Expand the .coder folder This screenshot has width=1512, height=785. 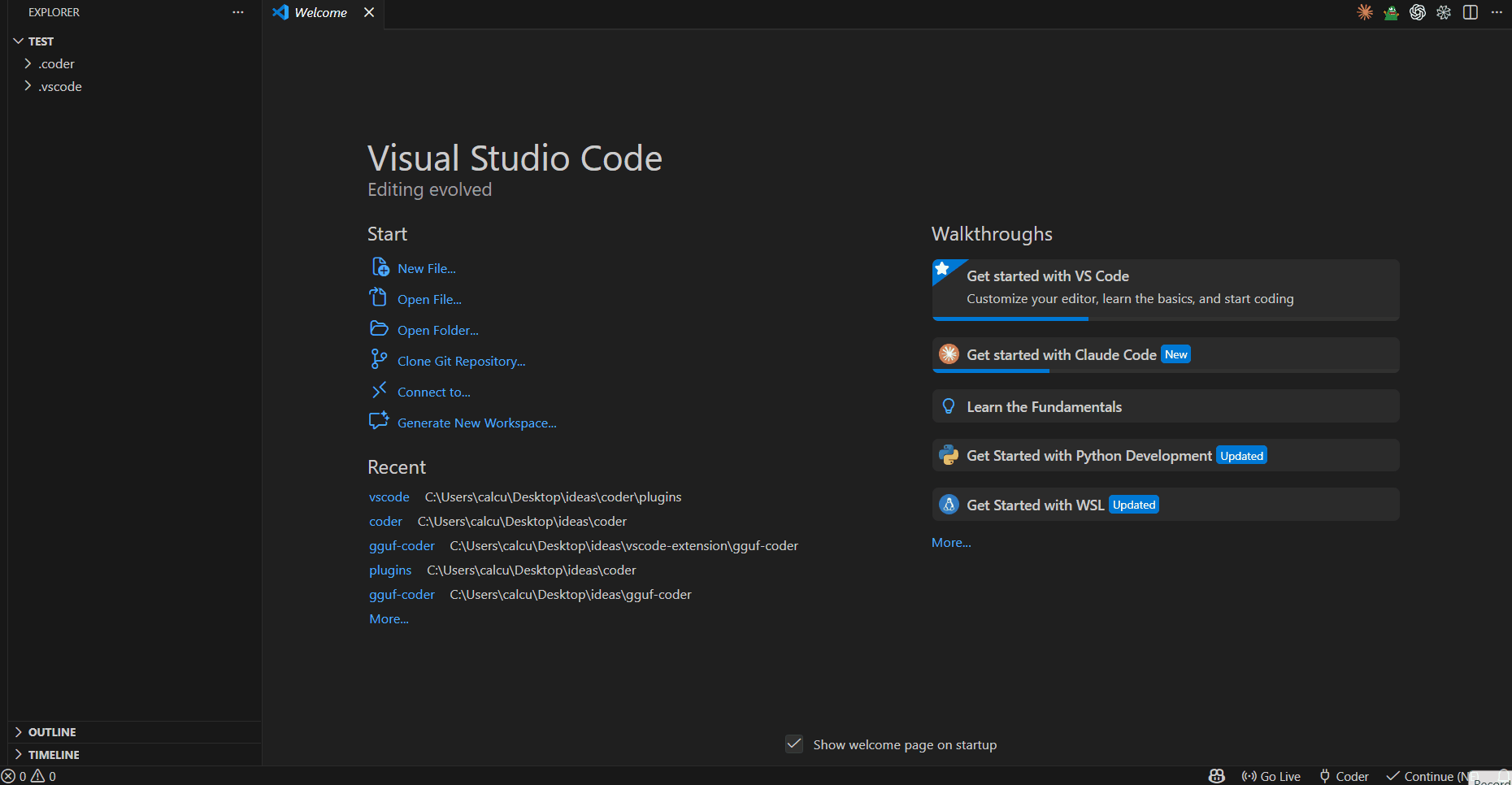[x=57, y=63]
